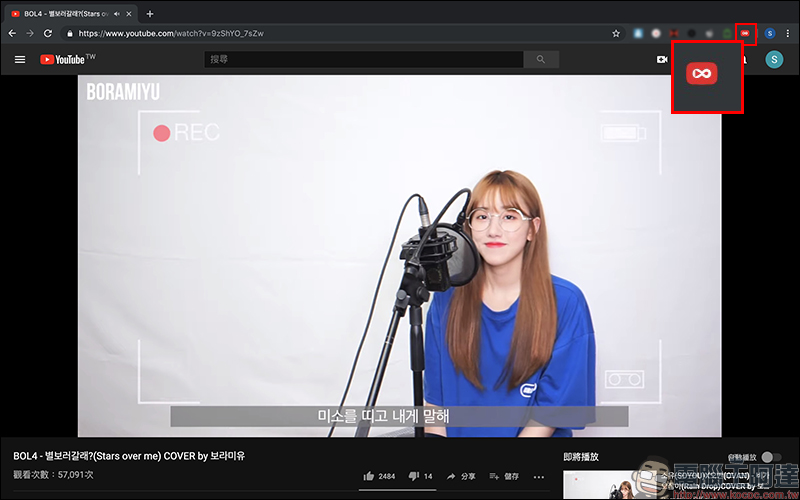Close the BOL4 YouTube browser tab
The image size is (800, 500).
[129, 14]
